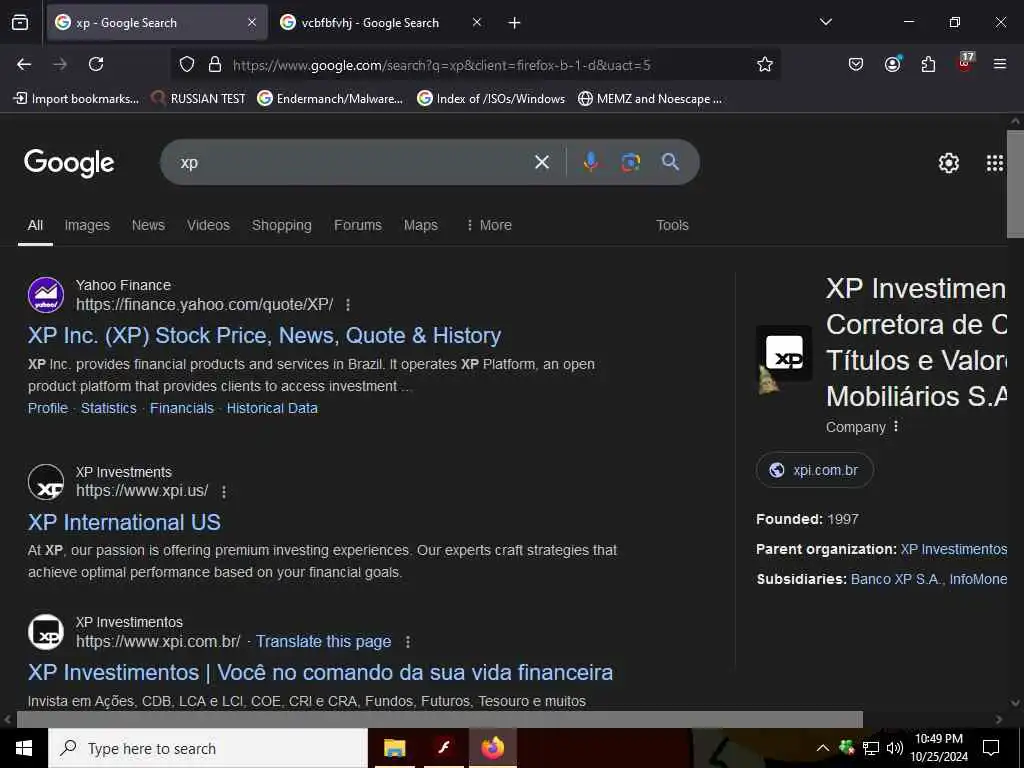Open XP Inc. Stock Price result
1024x768 pixels.
point(264,336)
